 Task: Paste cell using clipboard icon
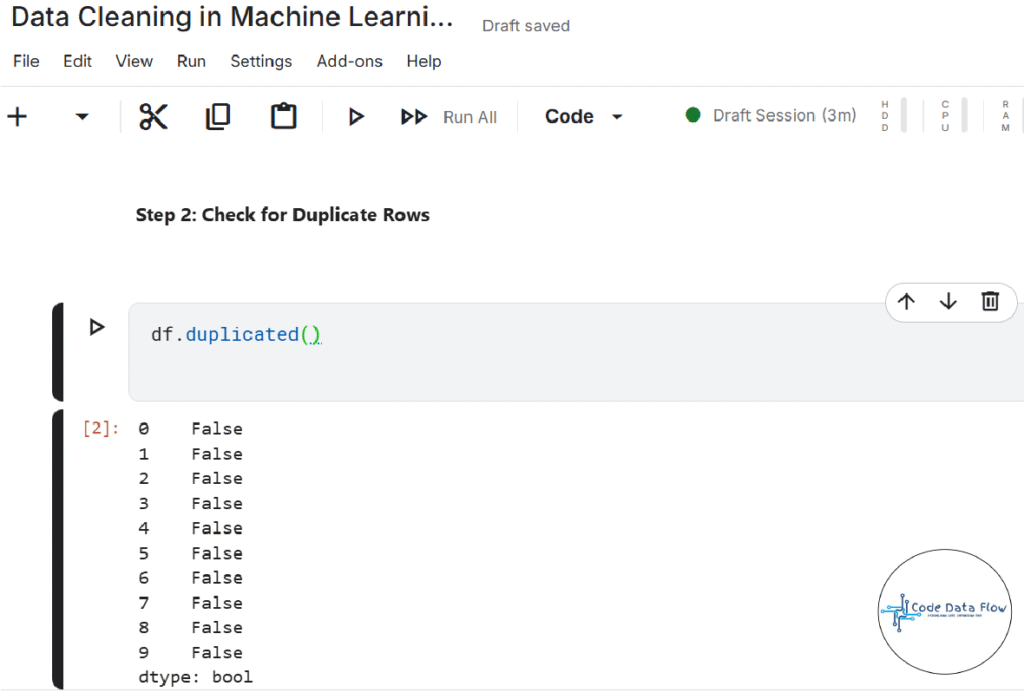click(284, 117)
